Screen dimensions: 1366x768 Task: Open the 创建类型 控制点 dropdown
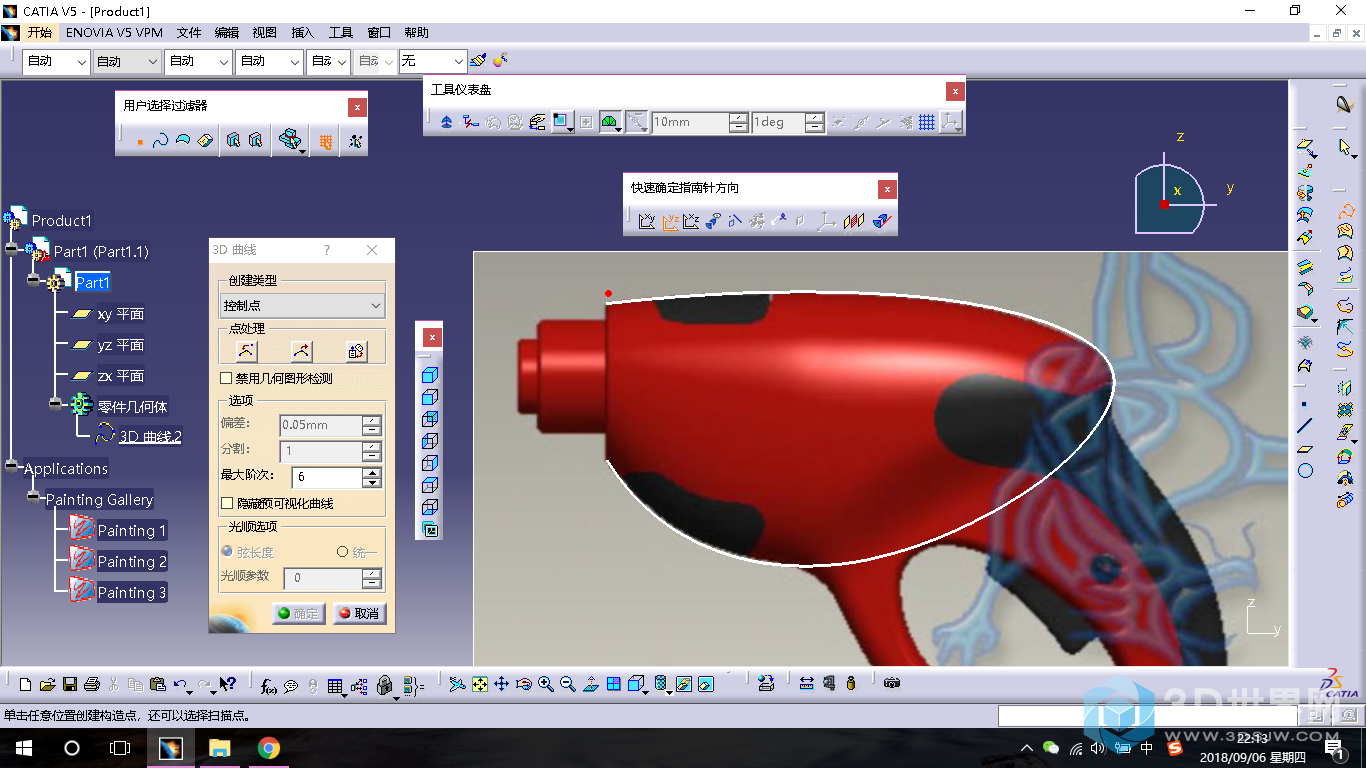302,305
